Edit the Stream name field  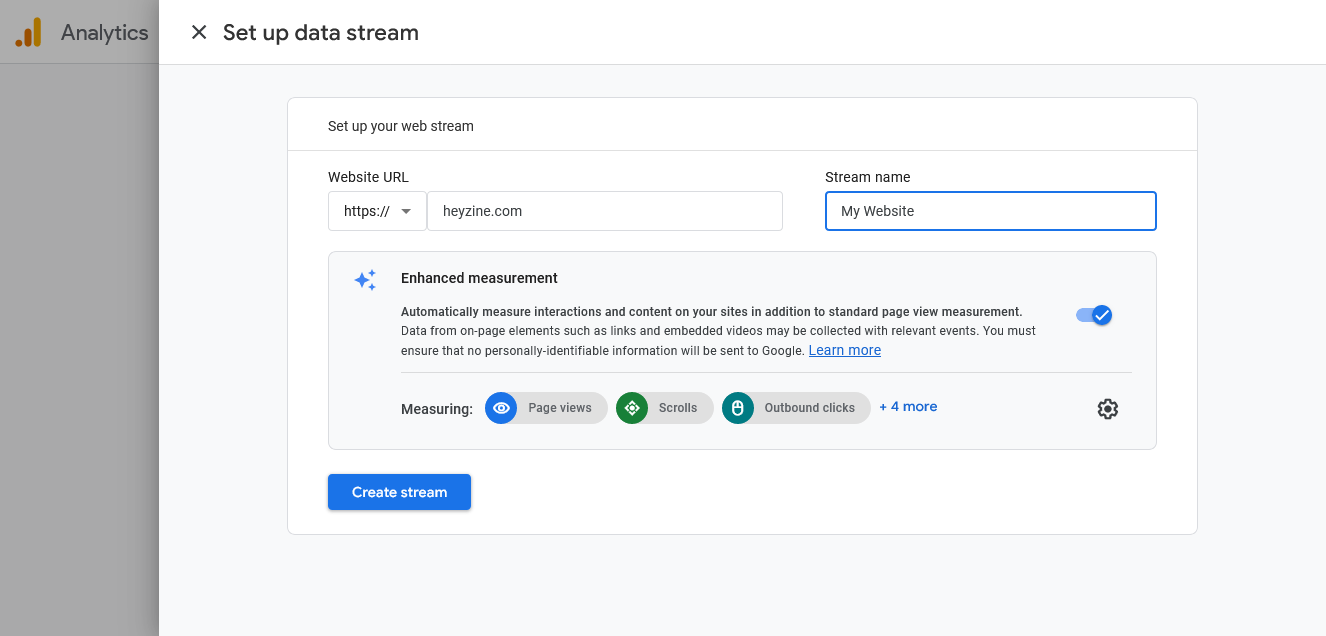coord(990,211)
